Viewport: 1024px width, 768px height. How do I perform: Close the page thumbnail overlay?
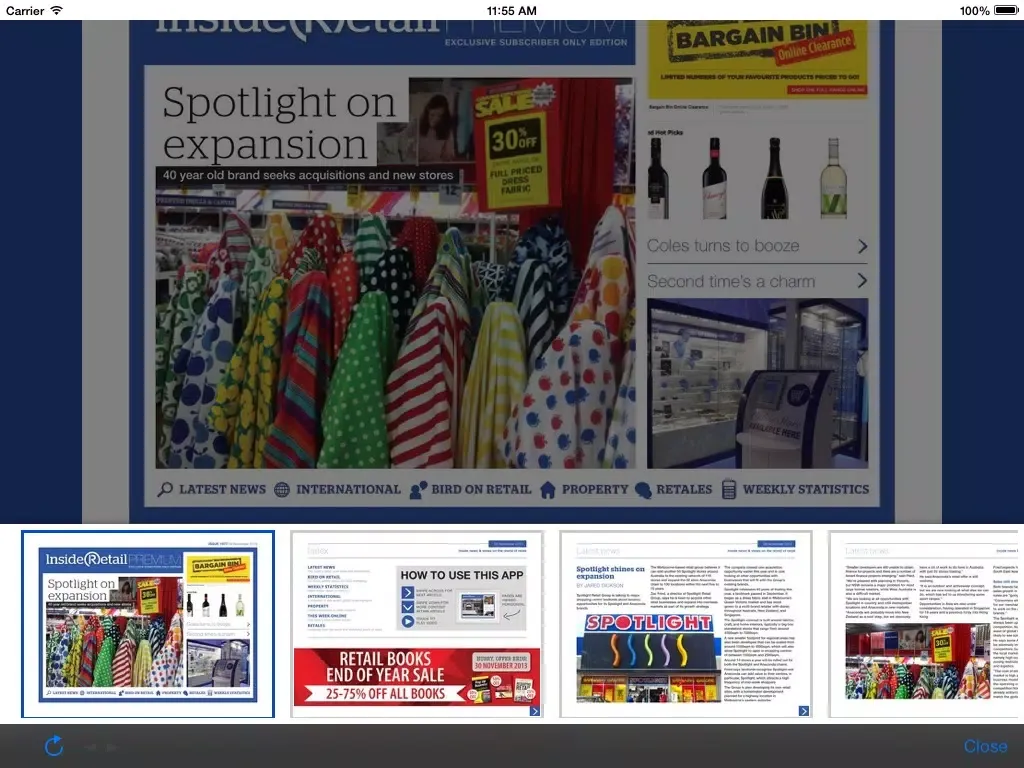(x=985, y=746)
